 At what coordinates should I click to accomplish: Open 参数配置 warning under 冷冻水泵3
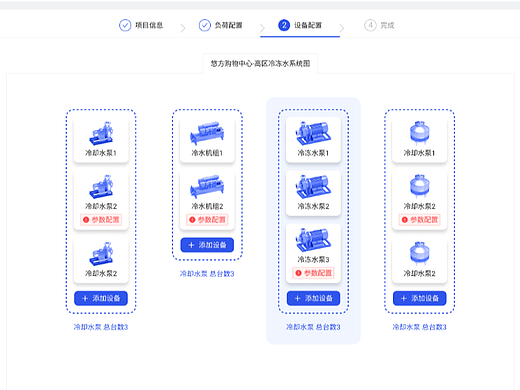[x=313, y=273]
